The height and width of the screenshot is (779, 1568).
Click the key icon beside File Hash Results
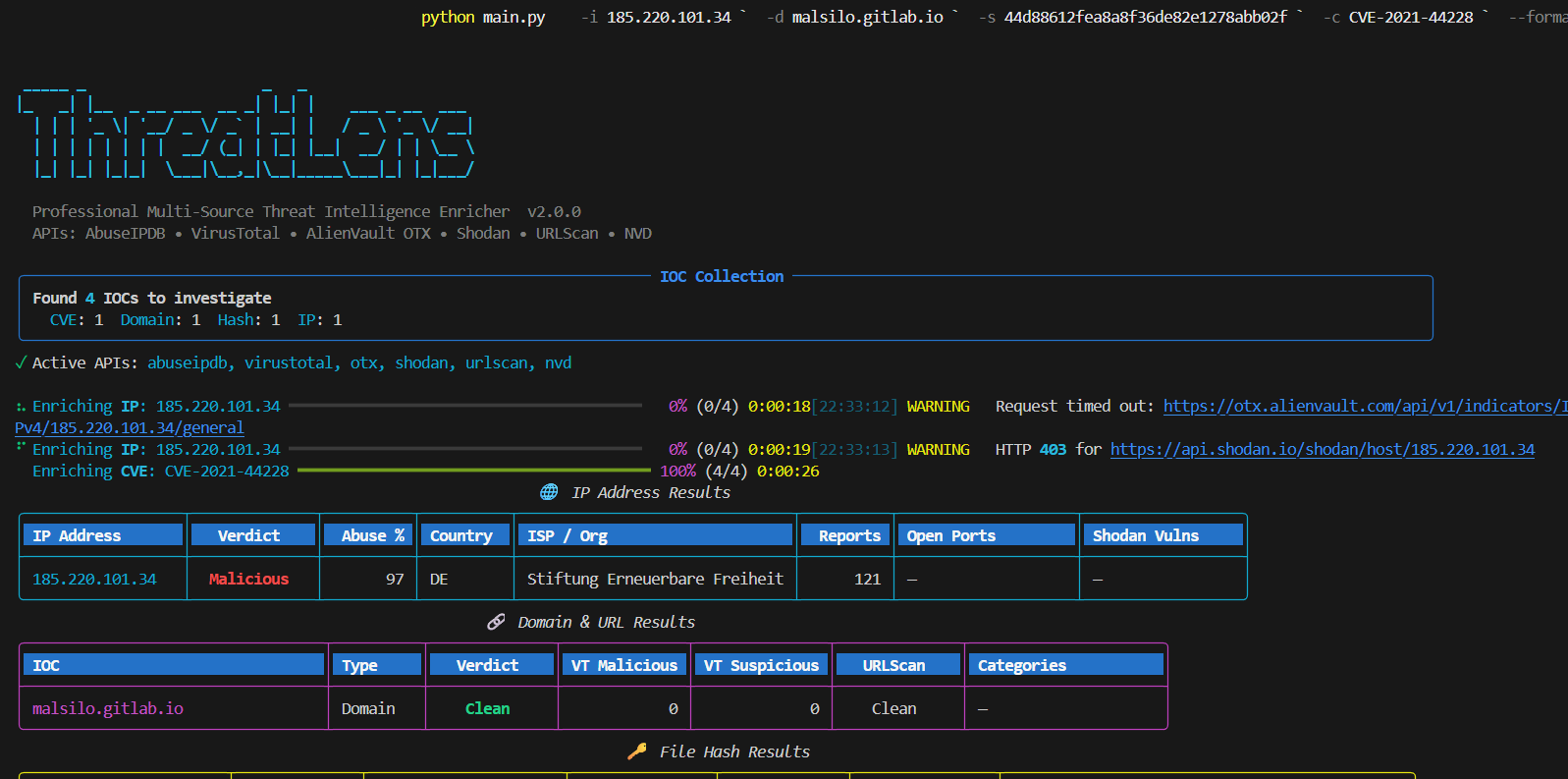[x=637, y=751]
